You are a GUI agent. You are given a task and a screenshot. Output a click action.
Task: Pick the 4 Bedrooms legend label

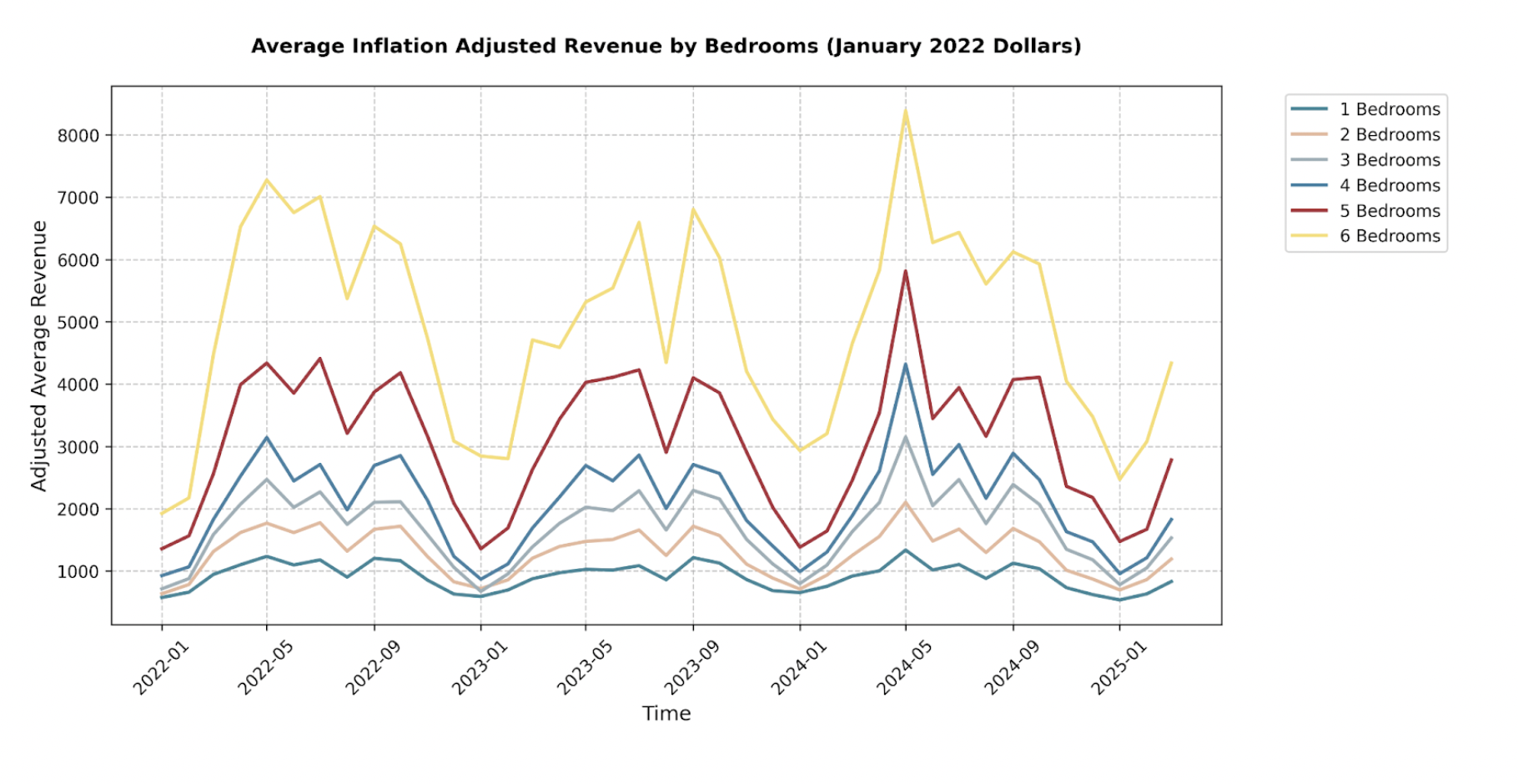click(1390, 186)
